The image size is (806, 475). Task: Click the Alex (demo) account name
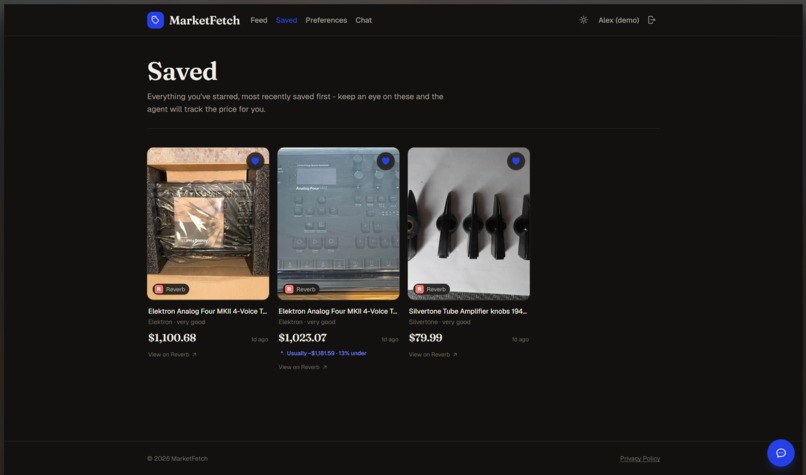[x=618, y=20]
